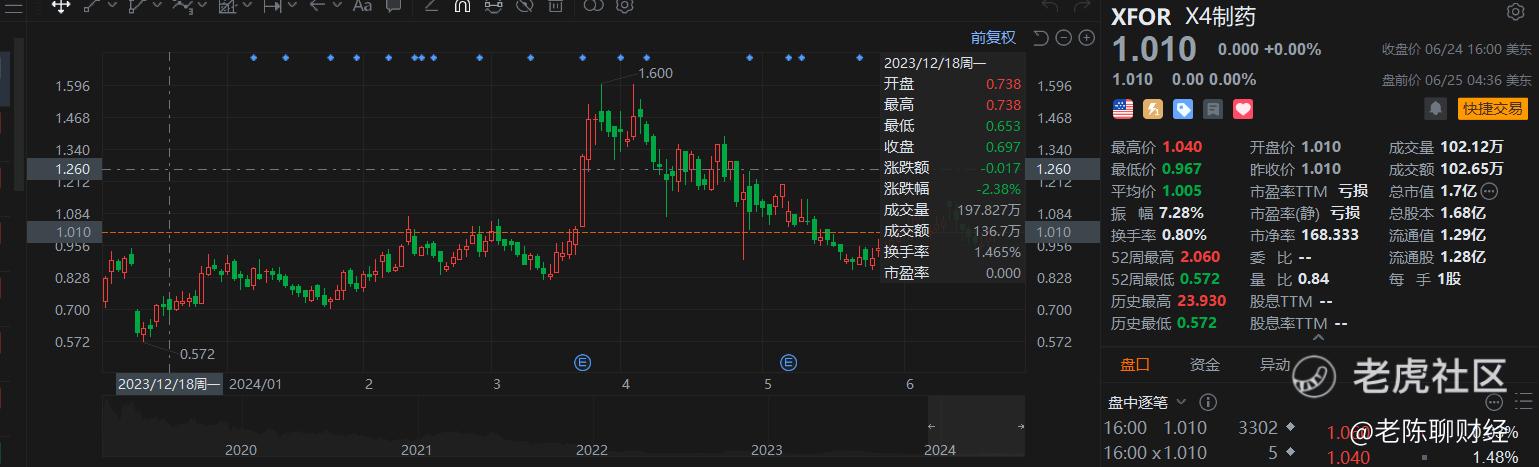The height and width of the screenshot is (467, 1539).
Task: Zoom in chart with plus button
Action: [x=1086, y=38]
